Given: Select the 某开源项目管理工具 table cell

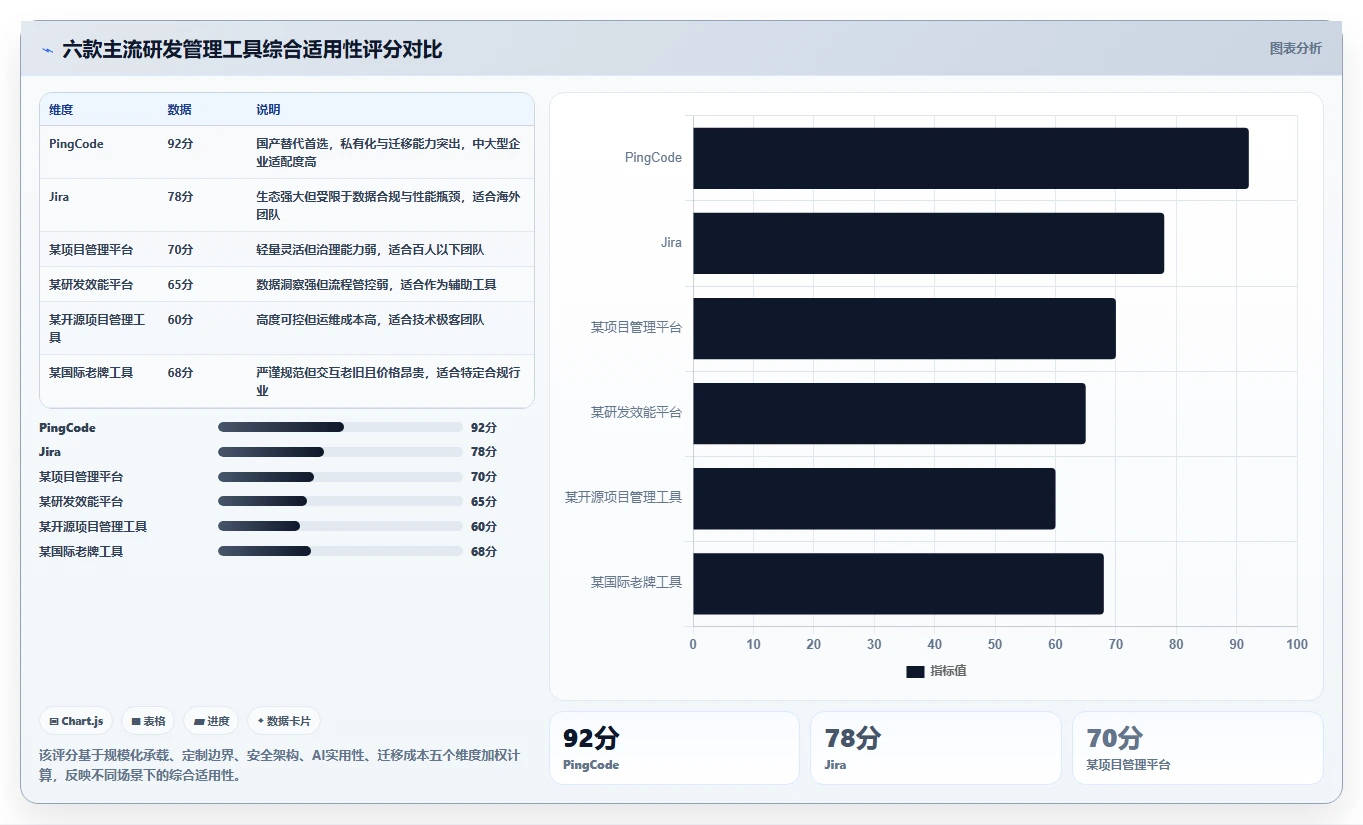Looking at the screenshot, I should pyautogui.click(x=97, y=329).
